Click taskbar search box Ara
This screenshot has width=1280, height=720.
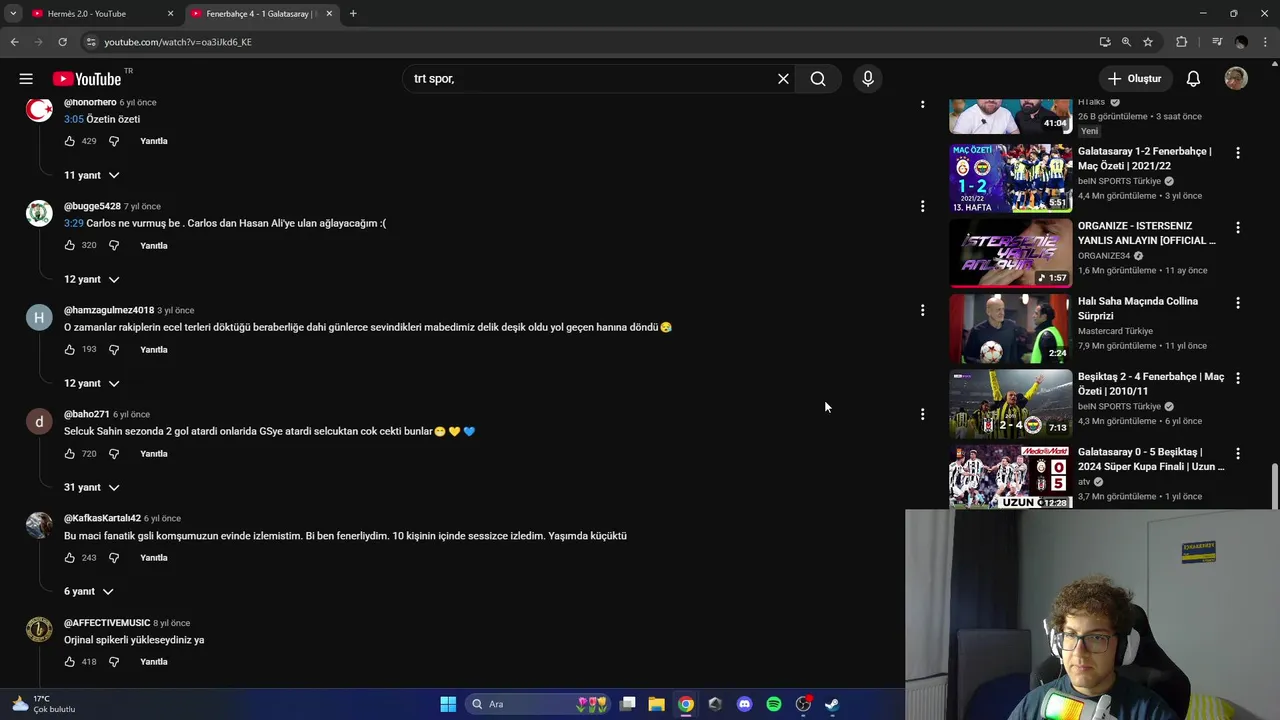pyautogui.click(x=540, y=704)
